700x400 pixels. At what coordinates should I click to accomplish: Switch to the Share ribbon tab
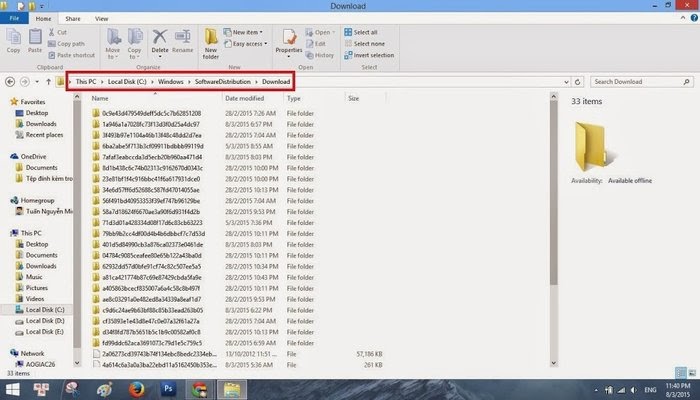(73, 19)
